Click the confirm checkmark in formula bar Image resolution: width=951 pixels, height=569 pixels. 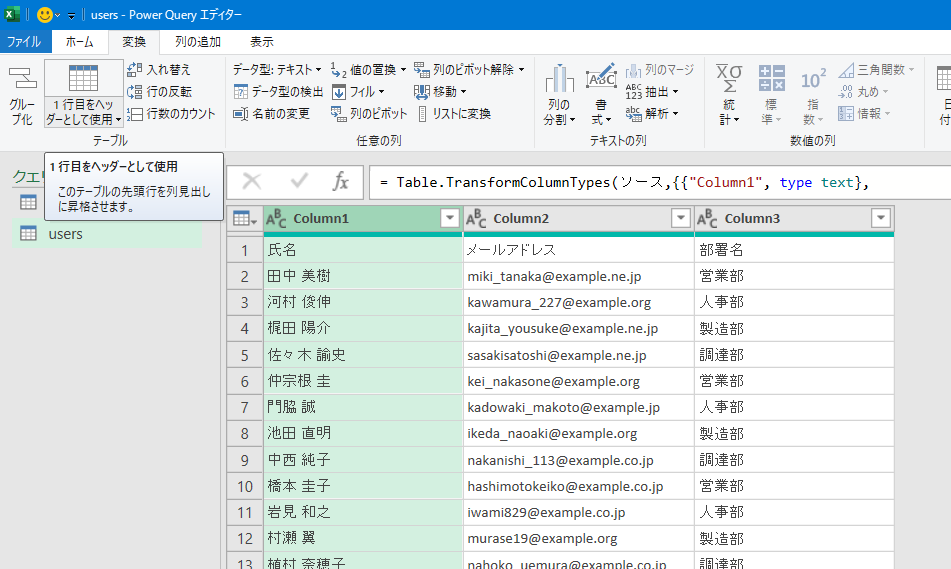coord(299,181)
